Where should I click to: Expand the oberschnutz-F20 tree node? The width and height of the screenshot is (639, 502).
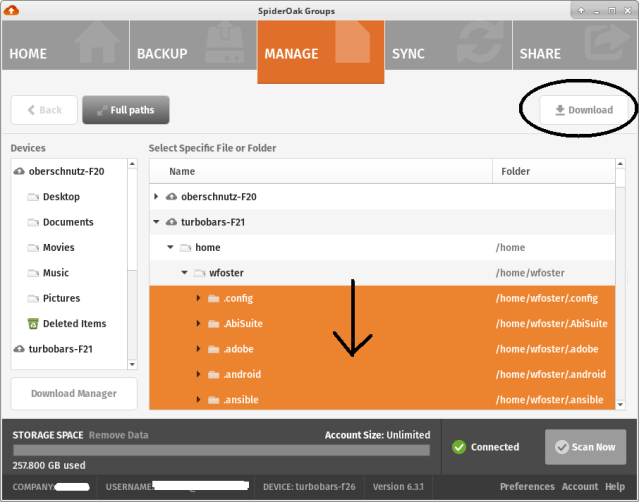pyautogui.click(x=157, y=197)
